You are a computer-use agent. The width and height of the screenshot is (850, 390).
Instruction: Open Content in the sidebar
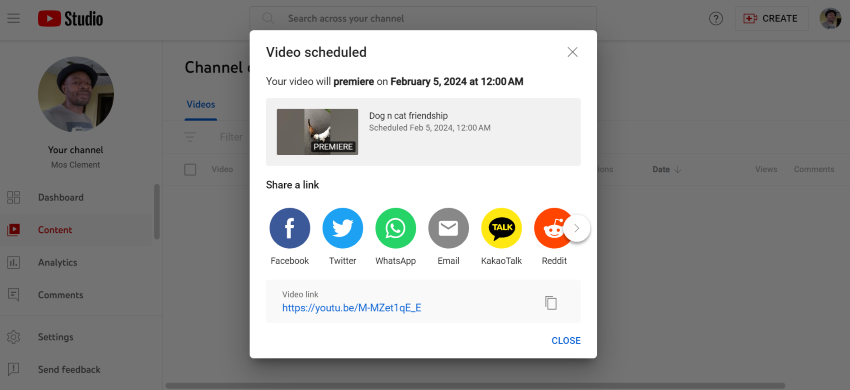point(76,230)
